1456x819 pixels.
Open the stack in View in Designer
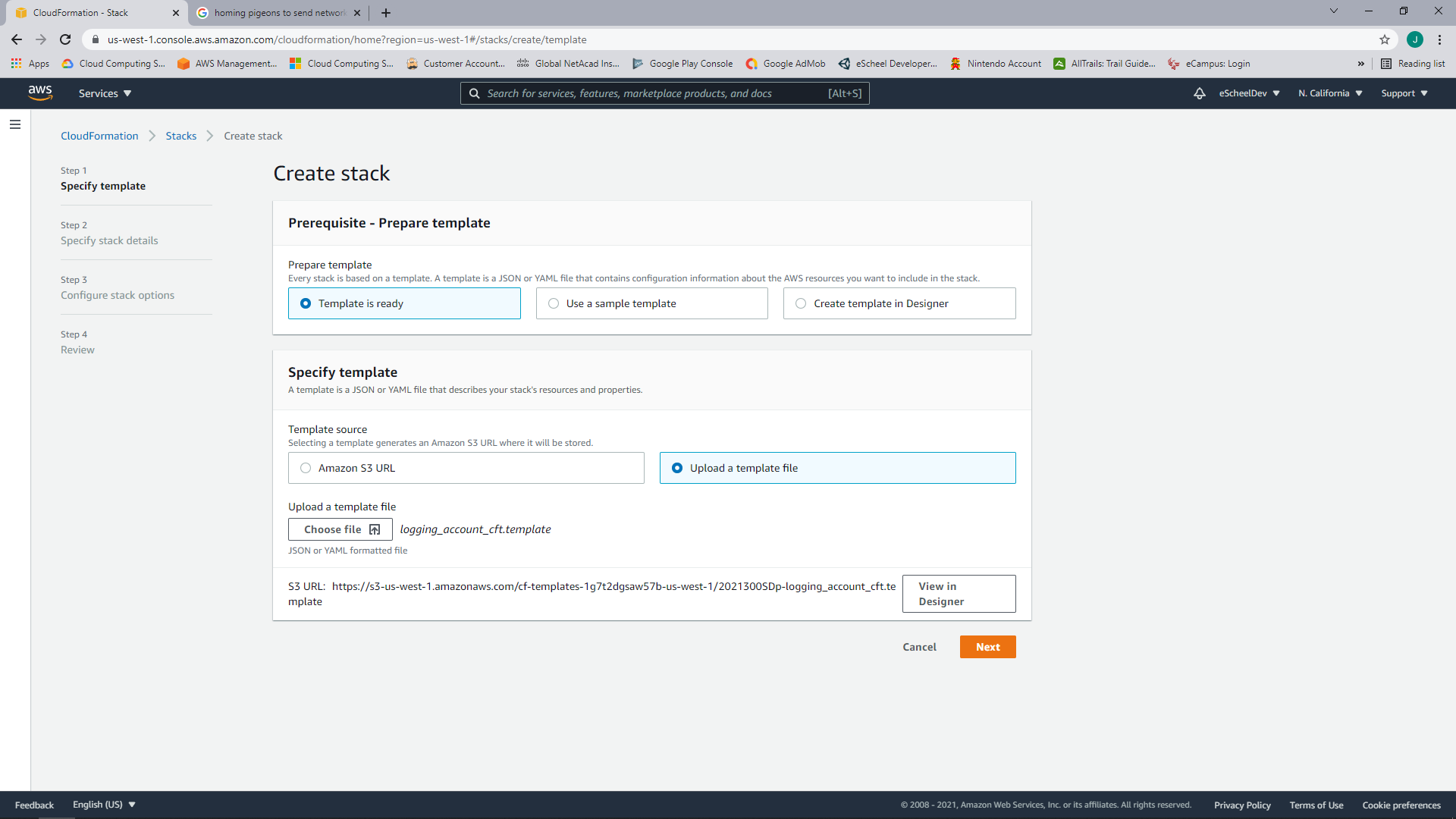pos(959,593)
